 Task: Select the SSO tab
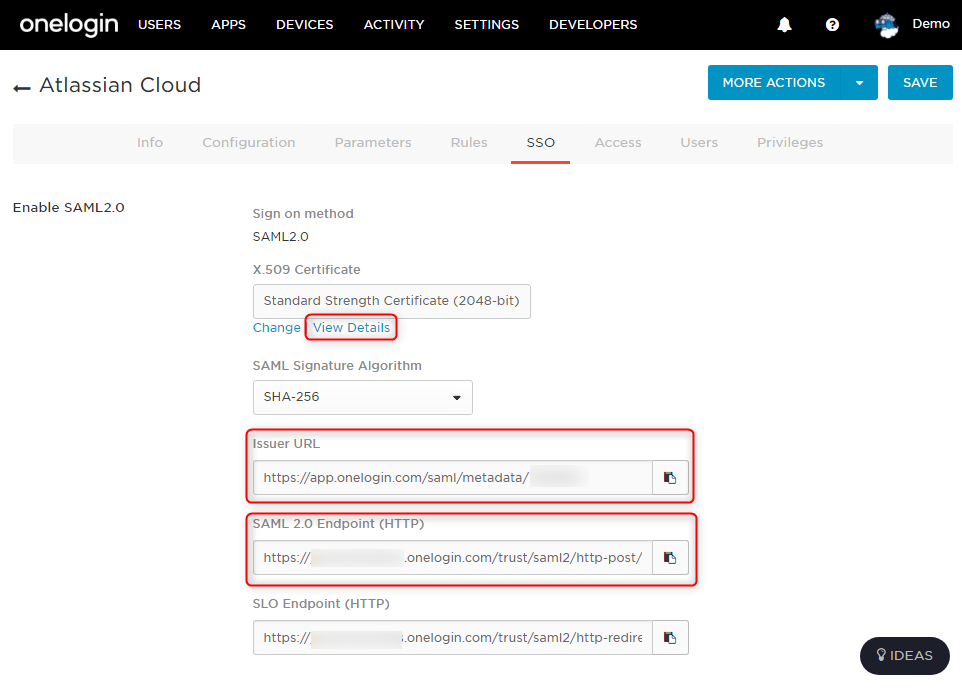[x=541, y=143]
